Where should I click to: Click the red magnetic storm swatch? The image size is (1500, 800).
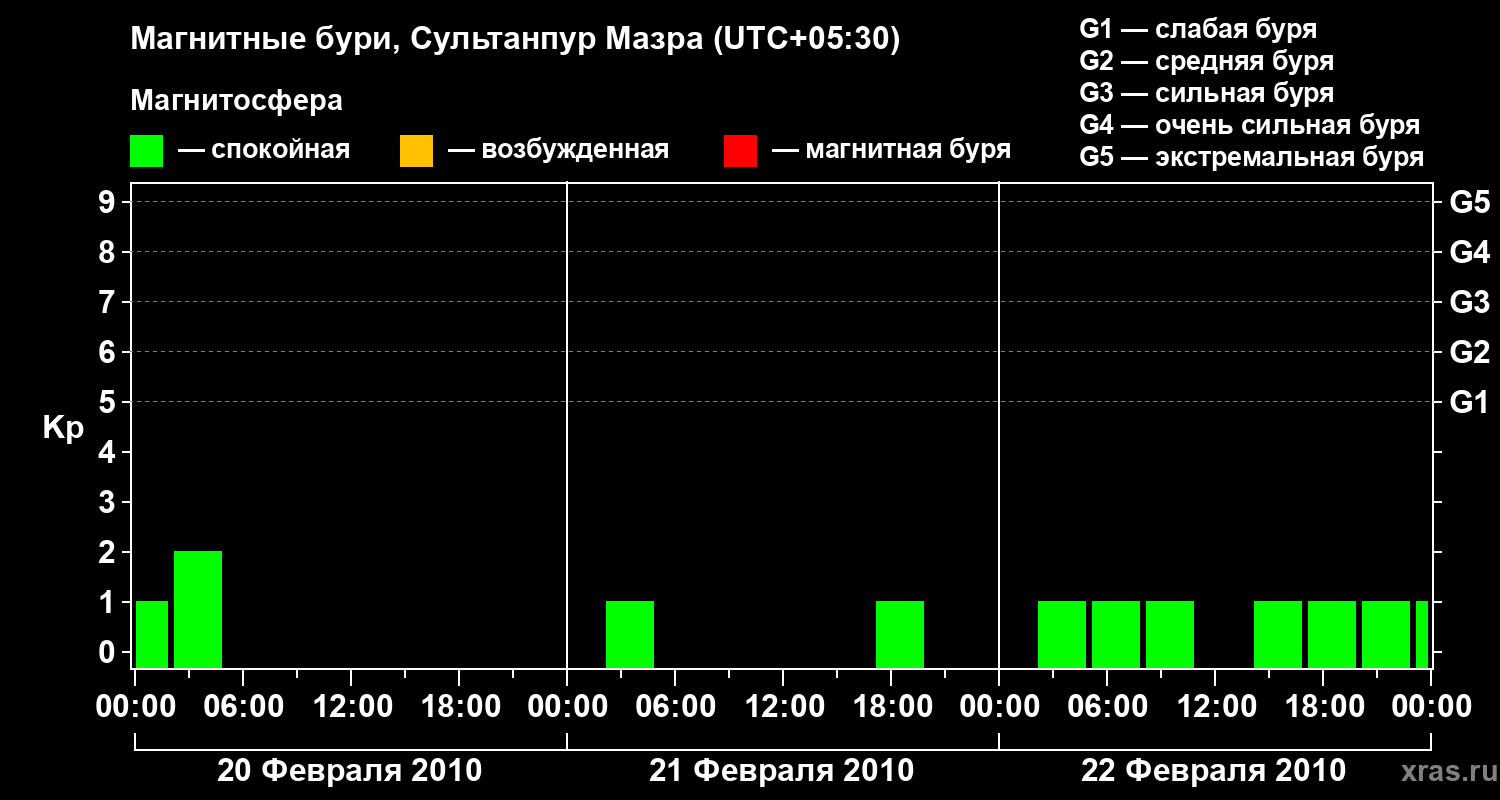(x=740, y=151)
